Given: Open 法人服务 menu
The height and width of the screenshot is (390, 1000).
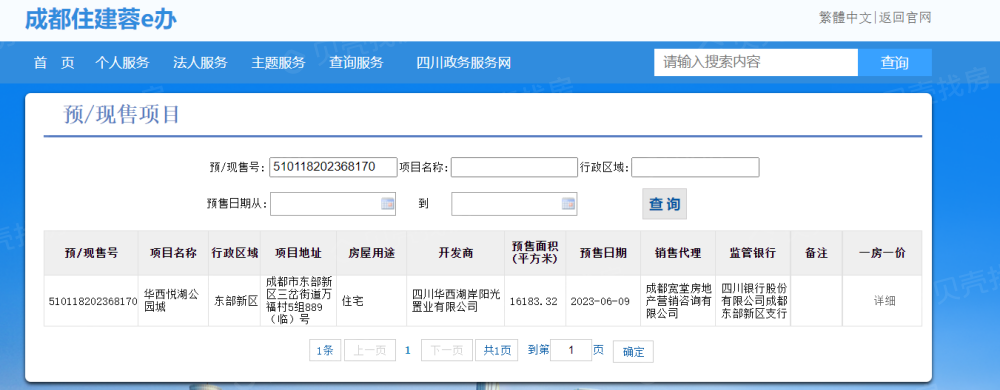Looking at the screenshot, I should [x=200, y=62].
